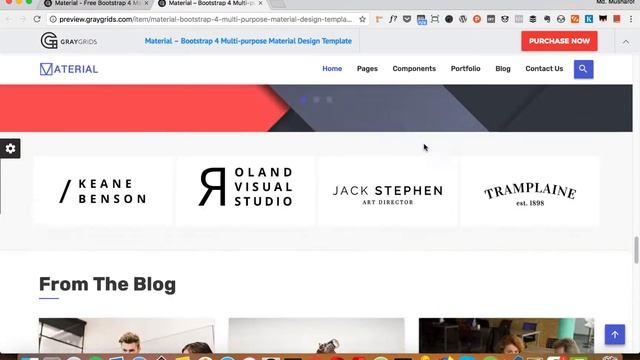Click the Jack Stephen Art Director logo
Screen dimensions: 640x360
point(387,191)
